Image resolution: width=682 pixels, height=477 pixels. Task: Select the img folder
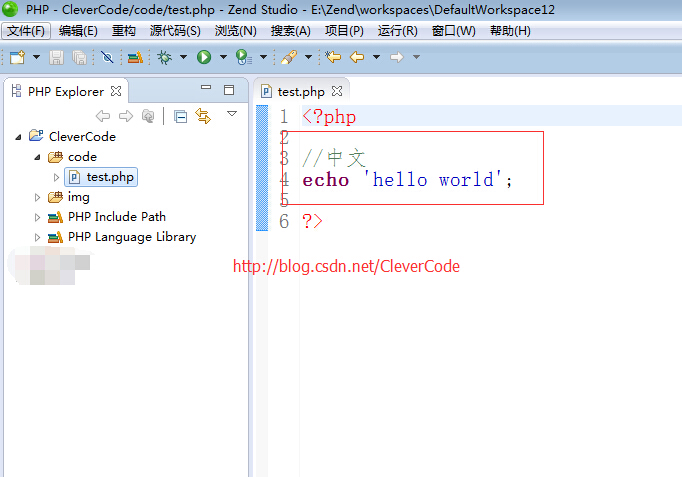point(78,197)
